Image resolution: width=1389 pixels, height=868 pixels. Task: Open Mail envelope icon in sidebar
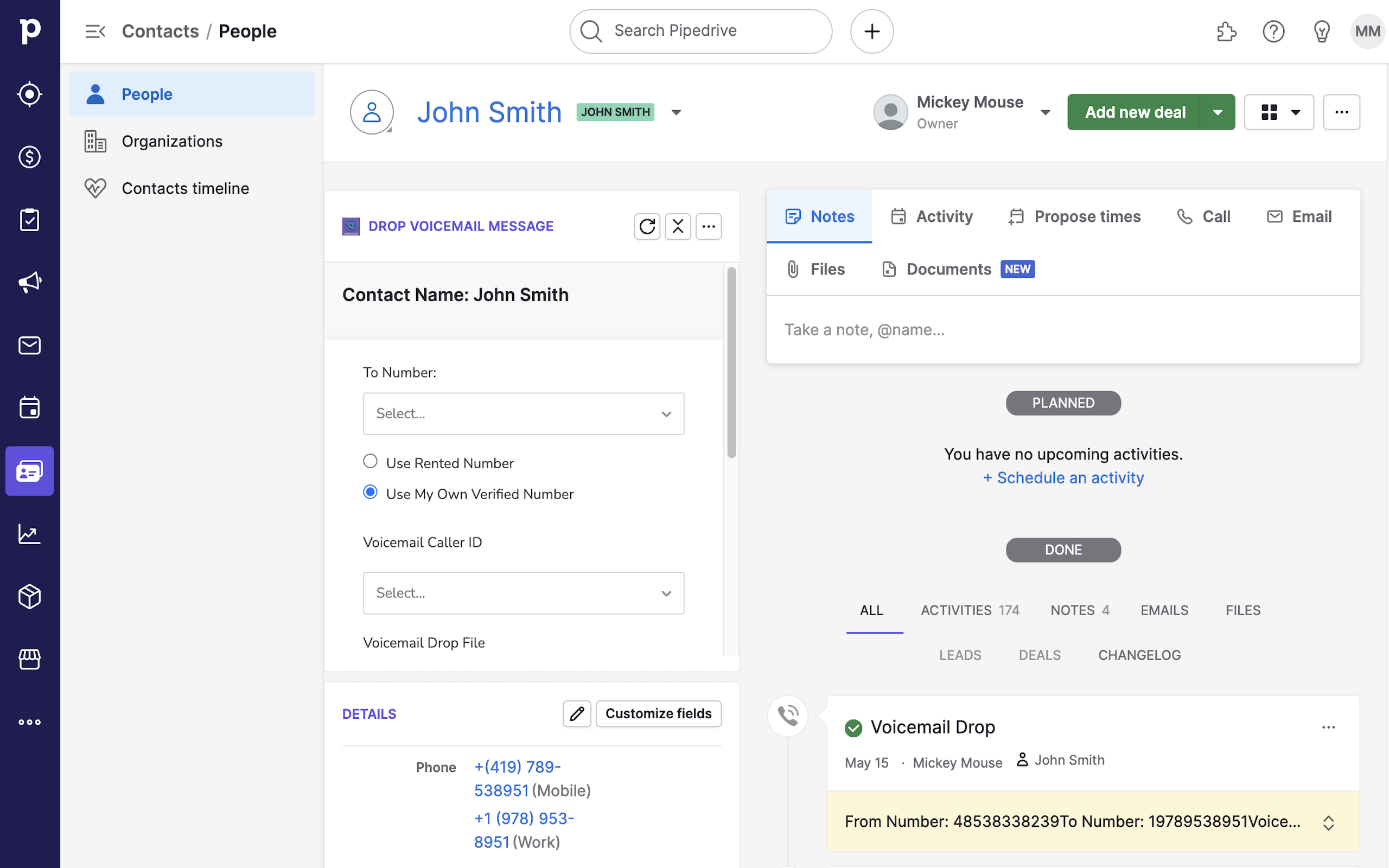(30, 346)
